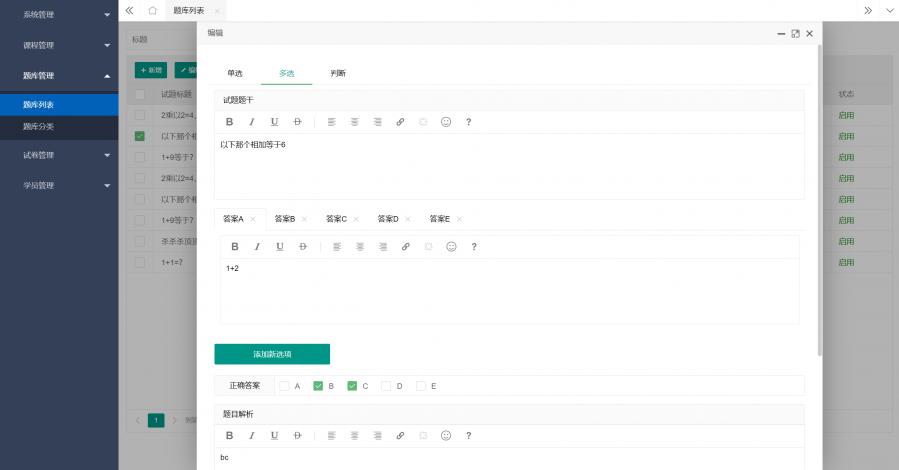Screen dimensions: 899x470
Task: Check correct answer option D
Action: 386,385
